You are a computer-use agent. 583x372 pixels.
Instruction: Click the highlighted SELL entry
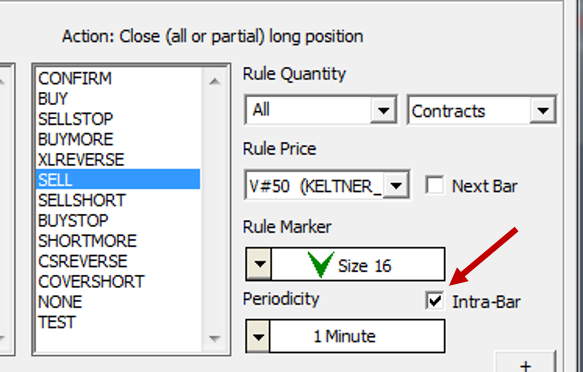click(118, 180)
